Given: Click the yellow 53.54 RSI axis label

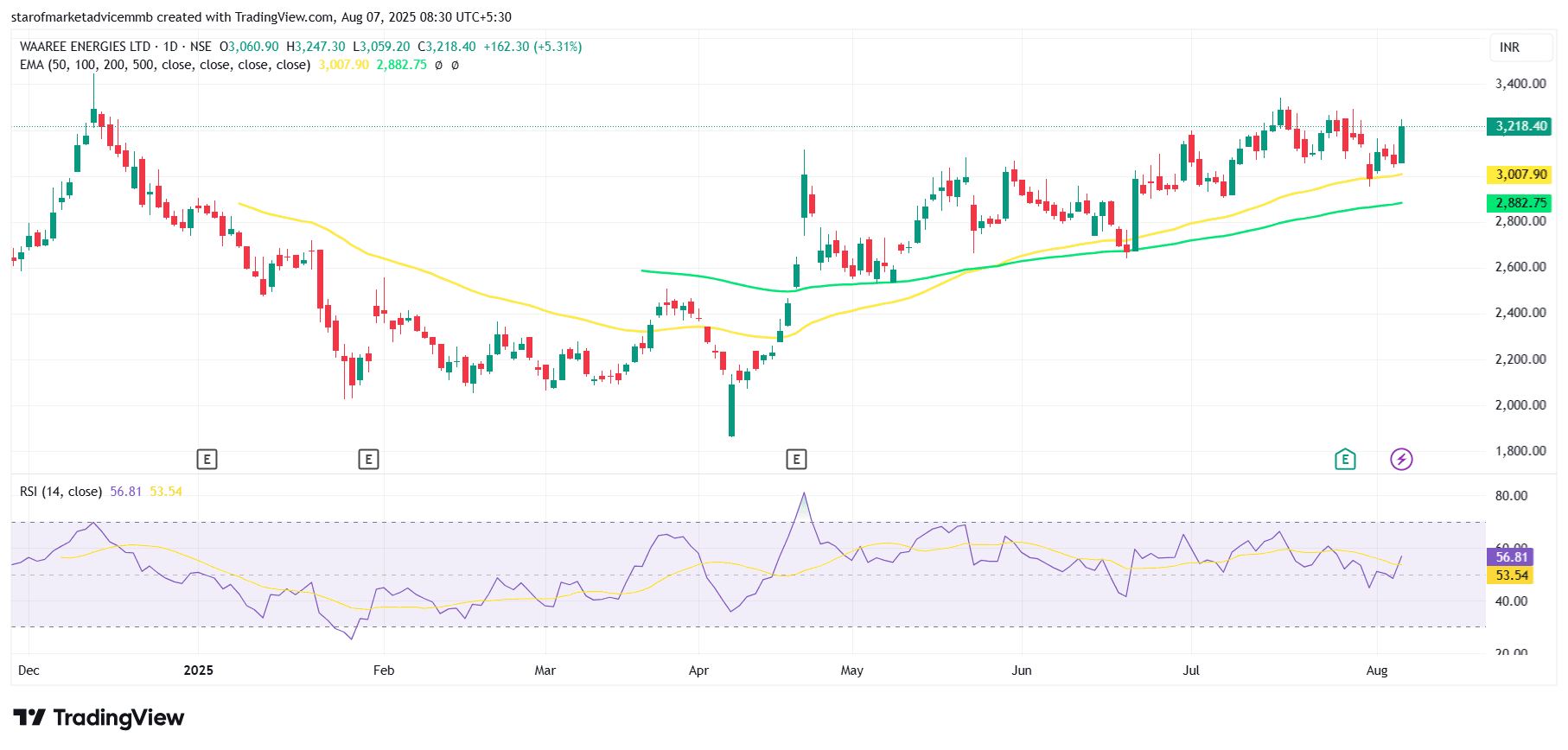Looking at the screenshot, I should (1511, 575).
